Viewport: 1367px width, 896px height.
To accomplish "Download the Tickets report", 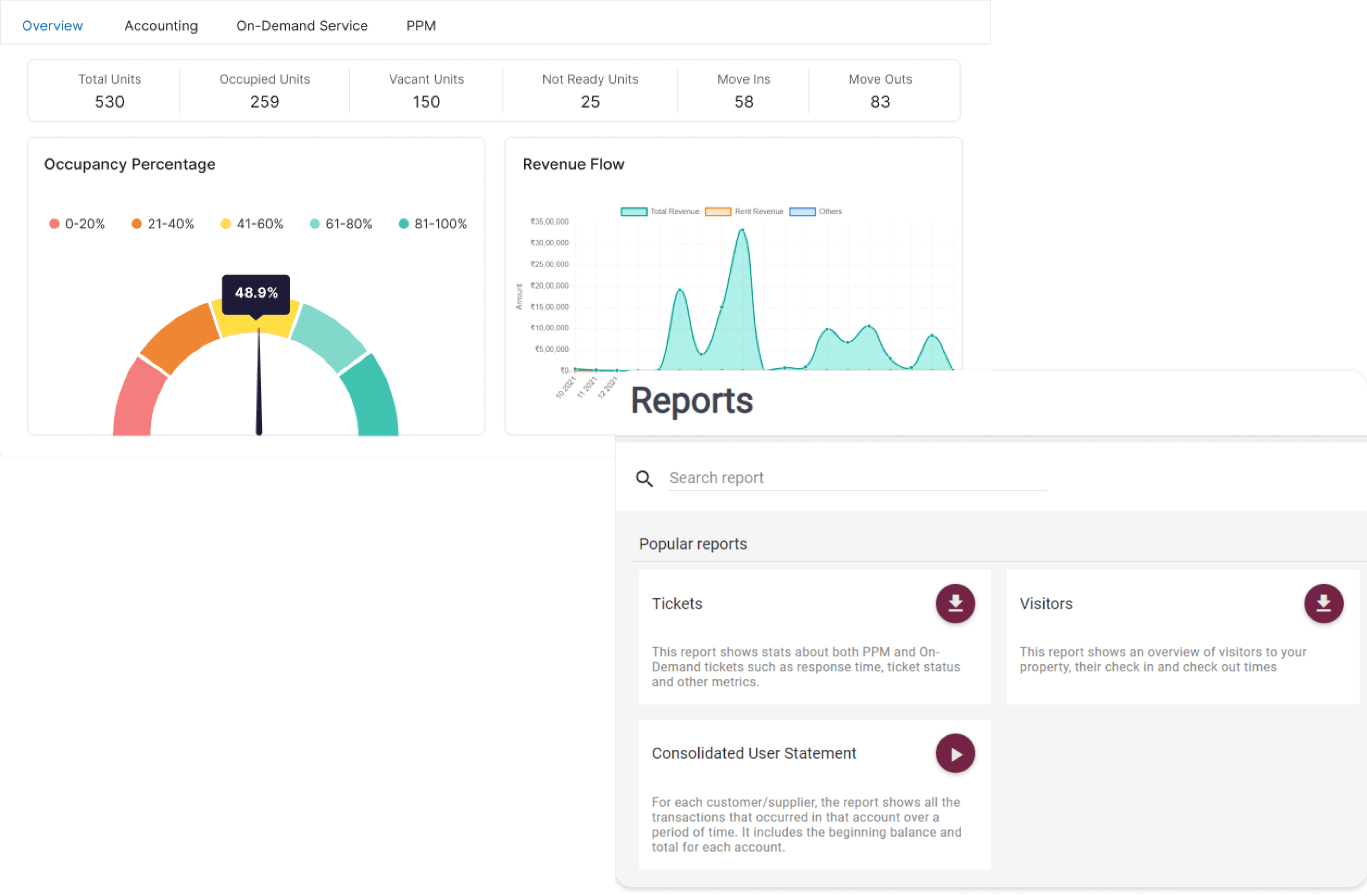I will [955, 603].
